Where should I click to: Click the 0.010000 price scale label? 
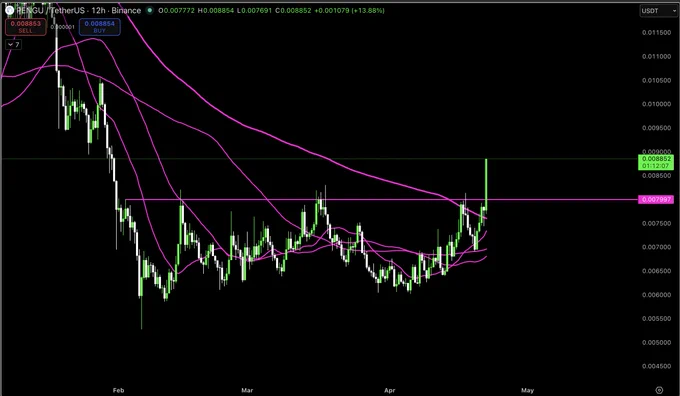point(656,104)
